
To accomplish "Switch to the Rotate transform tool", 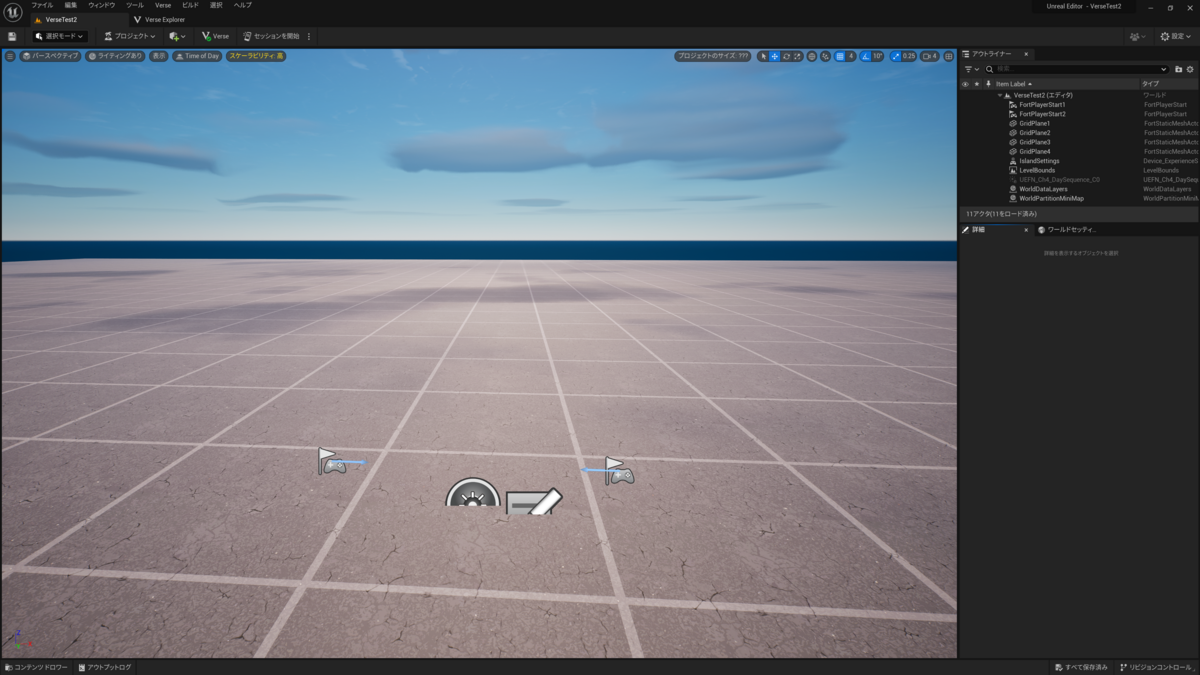I will (787, 57).
